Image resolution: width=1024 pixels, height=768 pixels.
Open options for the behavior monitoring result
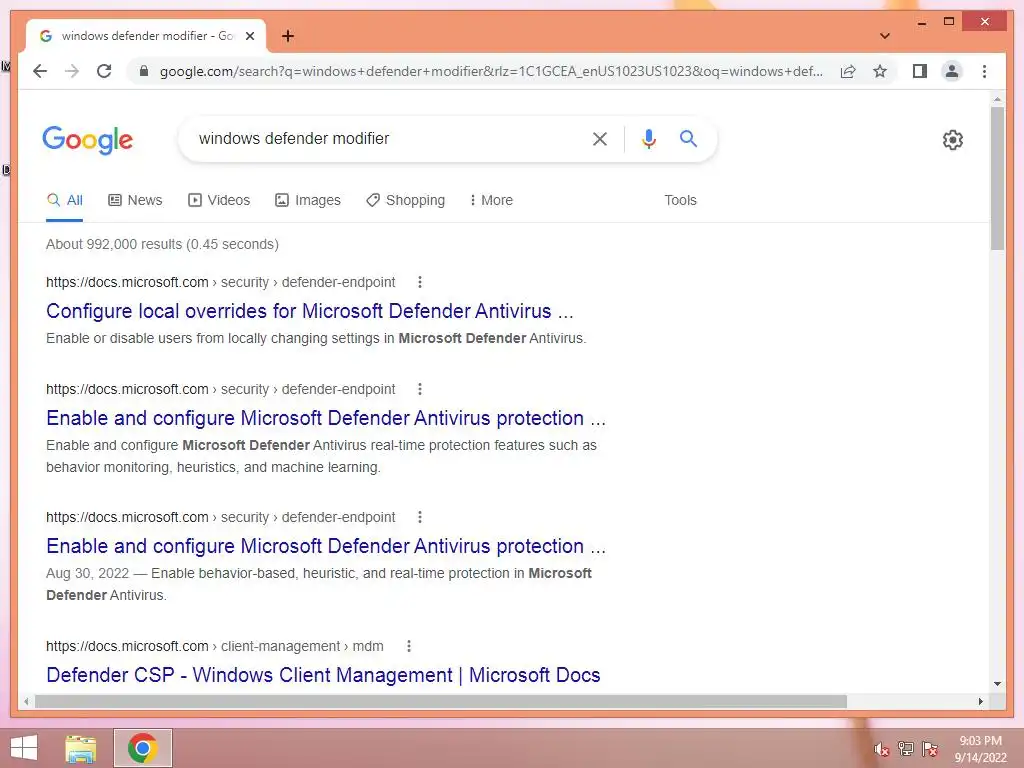pos(420,389)
